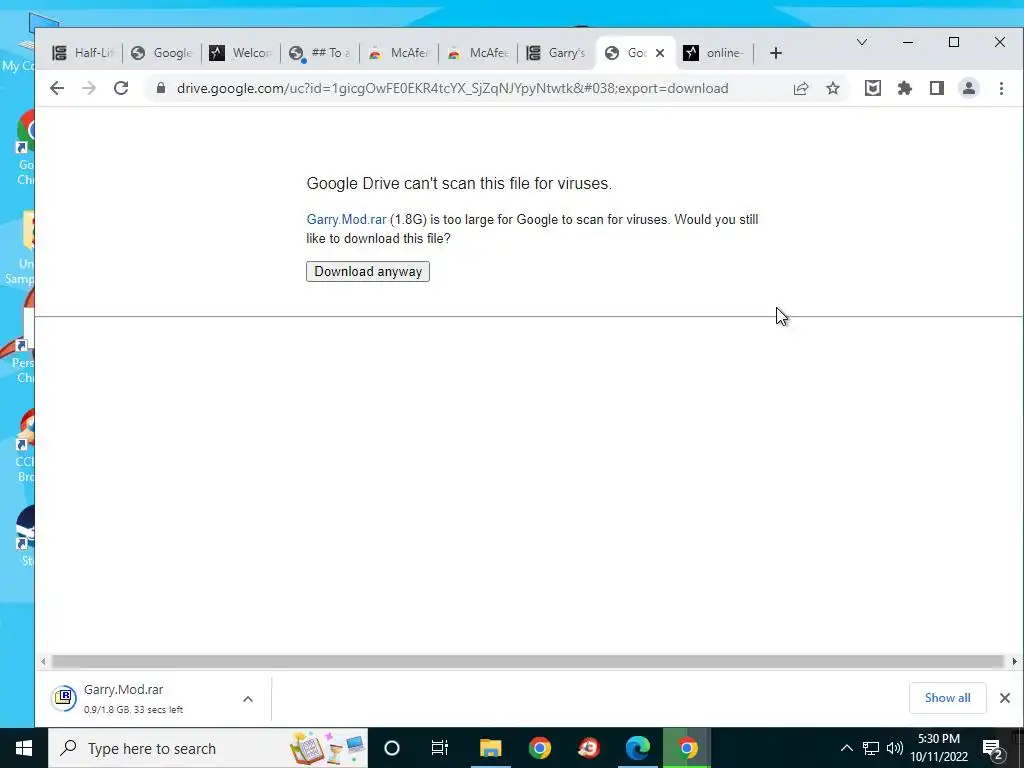Show hidden system tray icons
This screenshot has height=768, width=1024.
(x=846, y=748)
